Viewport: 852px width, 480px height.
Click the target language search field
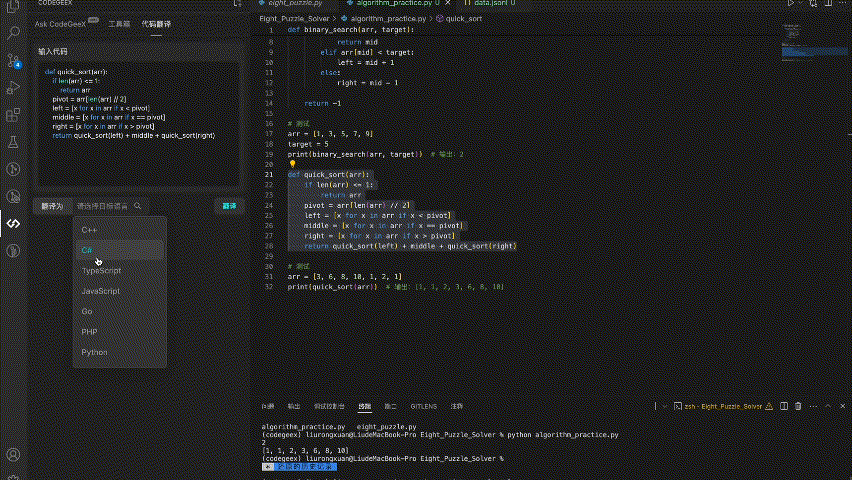105,206
